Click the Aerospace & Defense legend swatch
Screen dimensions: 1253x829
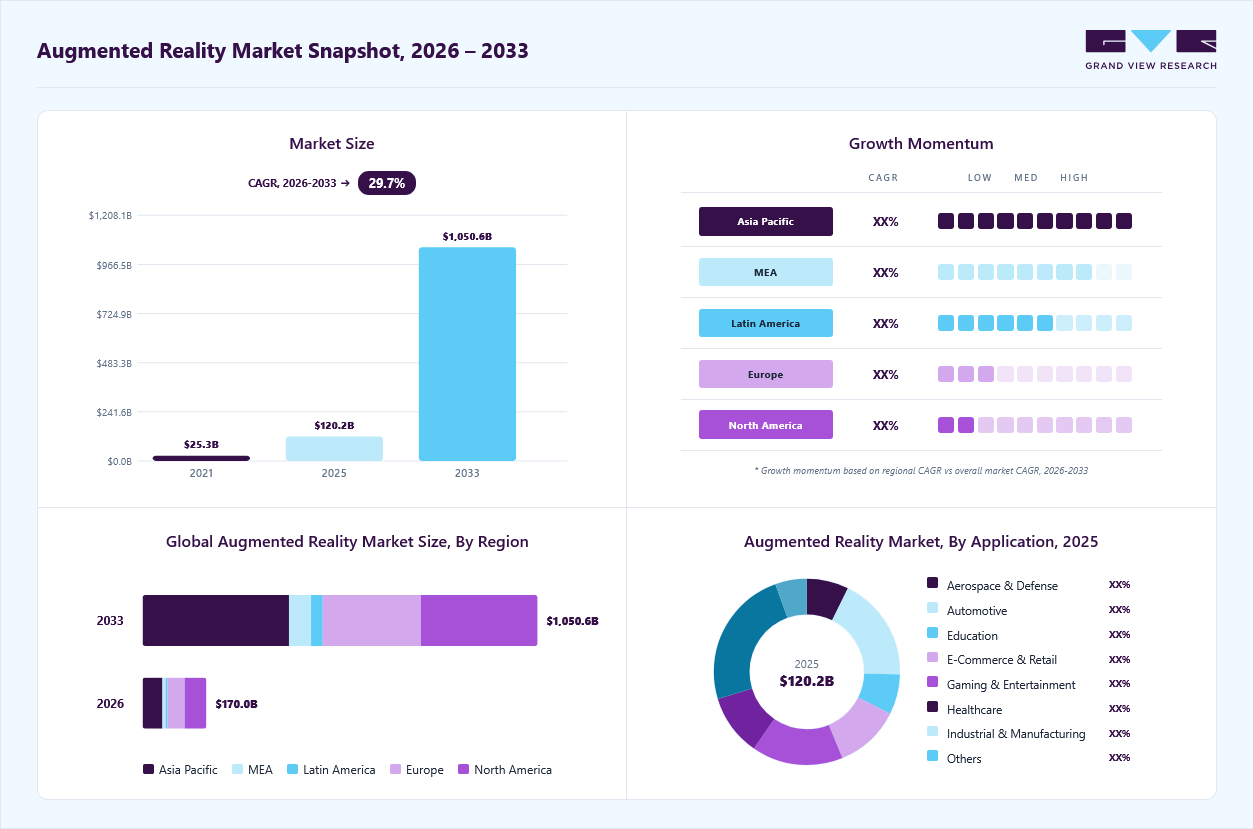(933, 583)
